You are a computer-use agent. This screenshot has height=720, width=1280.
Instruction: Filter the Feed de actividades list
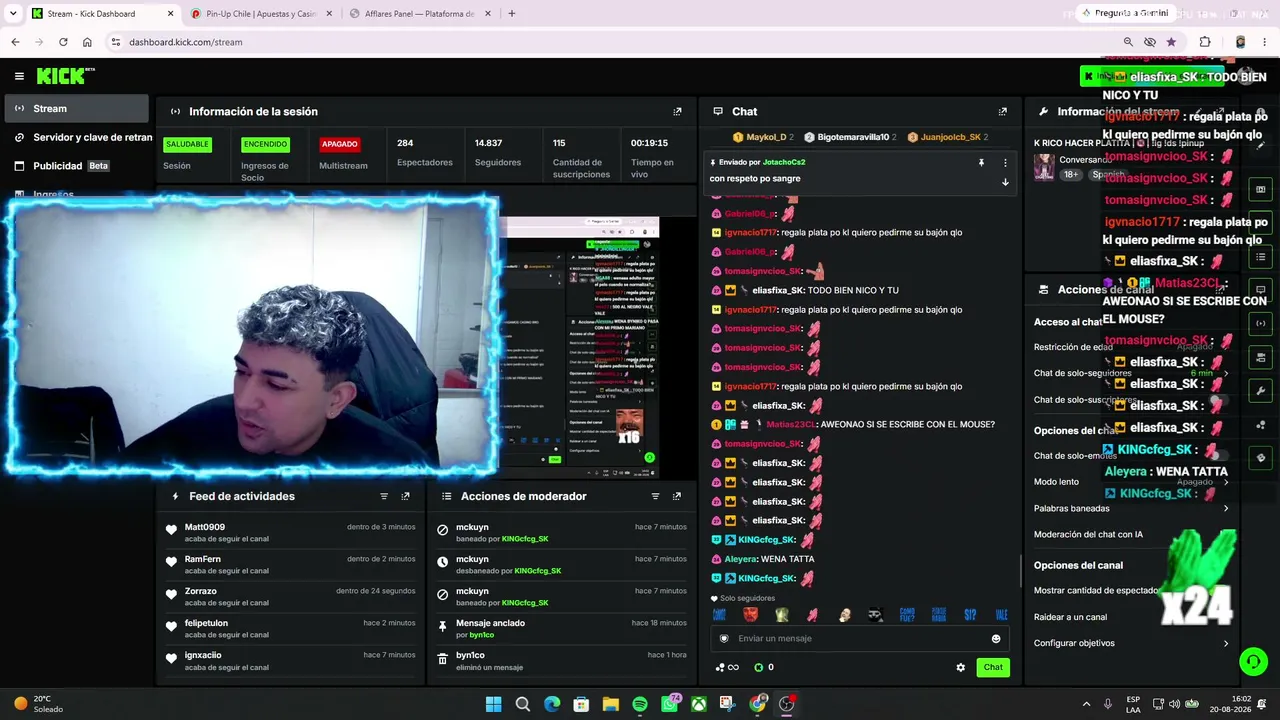(x=384, y=496)
